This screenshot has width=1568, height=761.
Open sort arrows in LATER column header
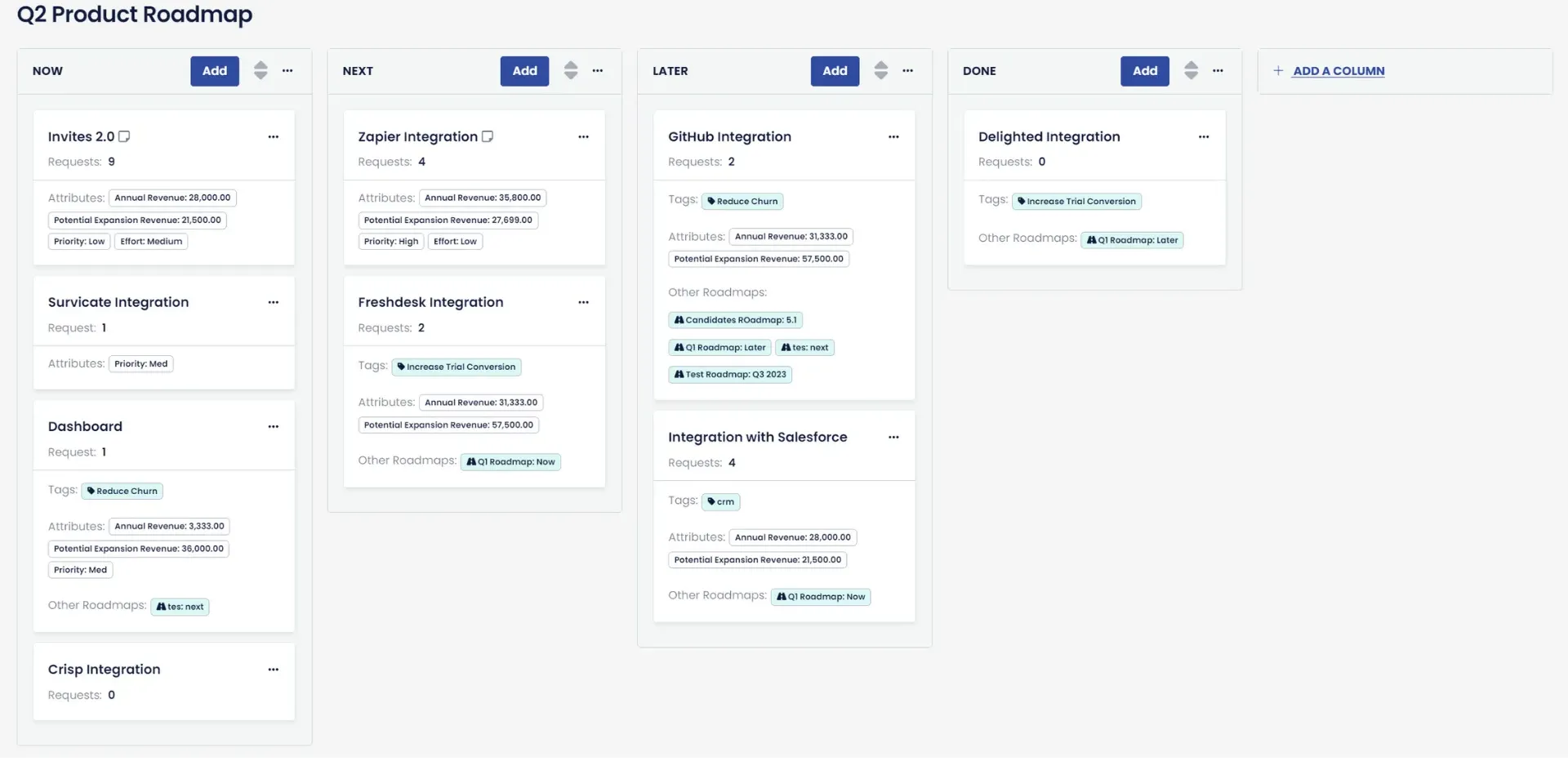click(x=880, y=71)
